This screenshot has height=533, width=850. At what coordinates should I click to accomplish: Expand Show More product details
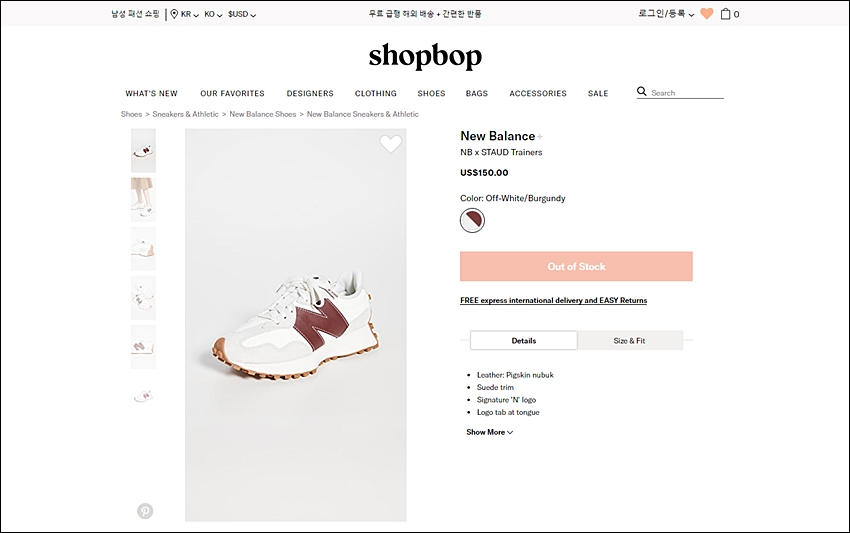(x=490, y=432)
